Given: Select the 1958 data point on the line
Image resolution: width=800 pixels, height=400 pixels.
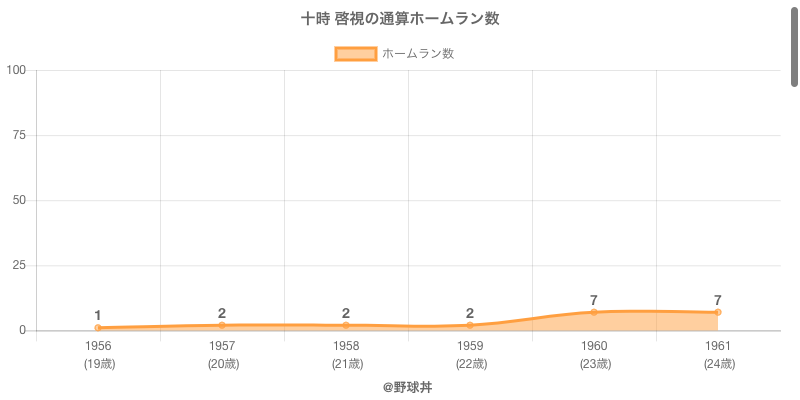Looking at the screenshot, I should point(346,325).
